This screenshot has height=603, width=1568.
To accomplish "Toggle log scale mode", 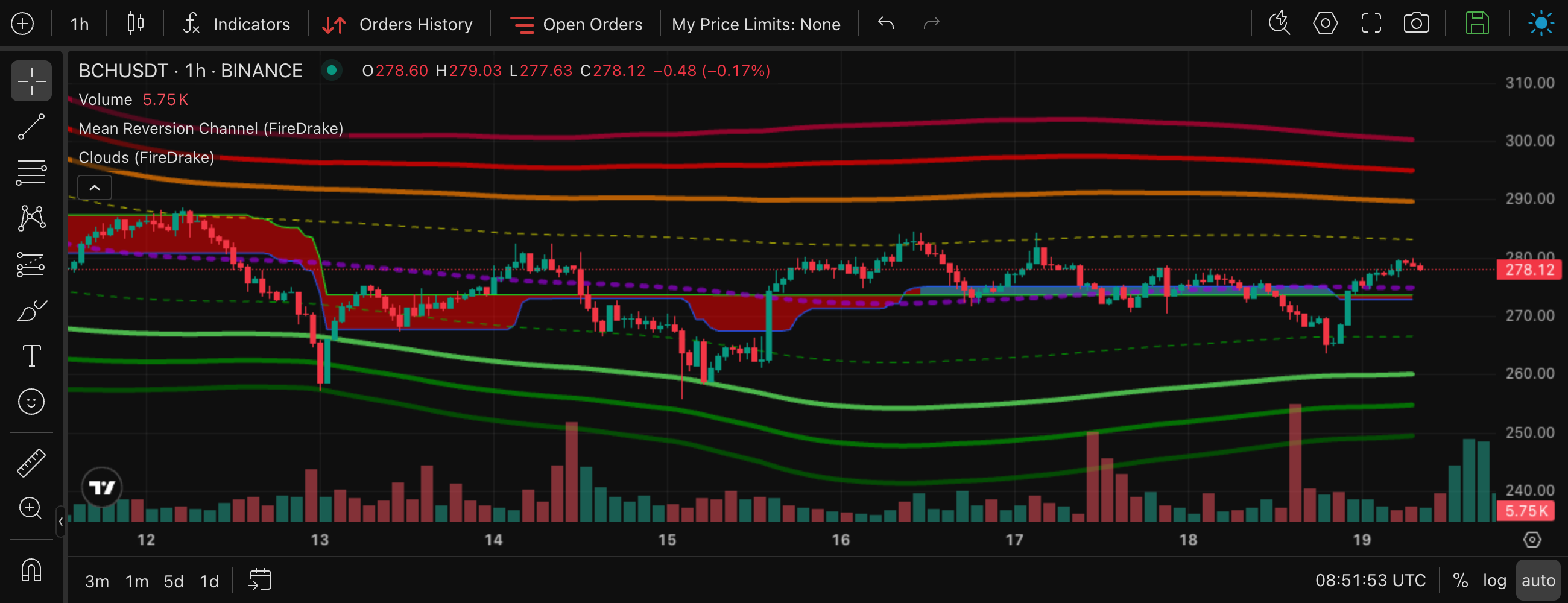I will pos(1494,581).
